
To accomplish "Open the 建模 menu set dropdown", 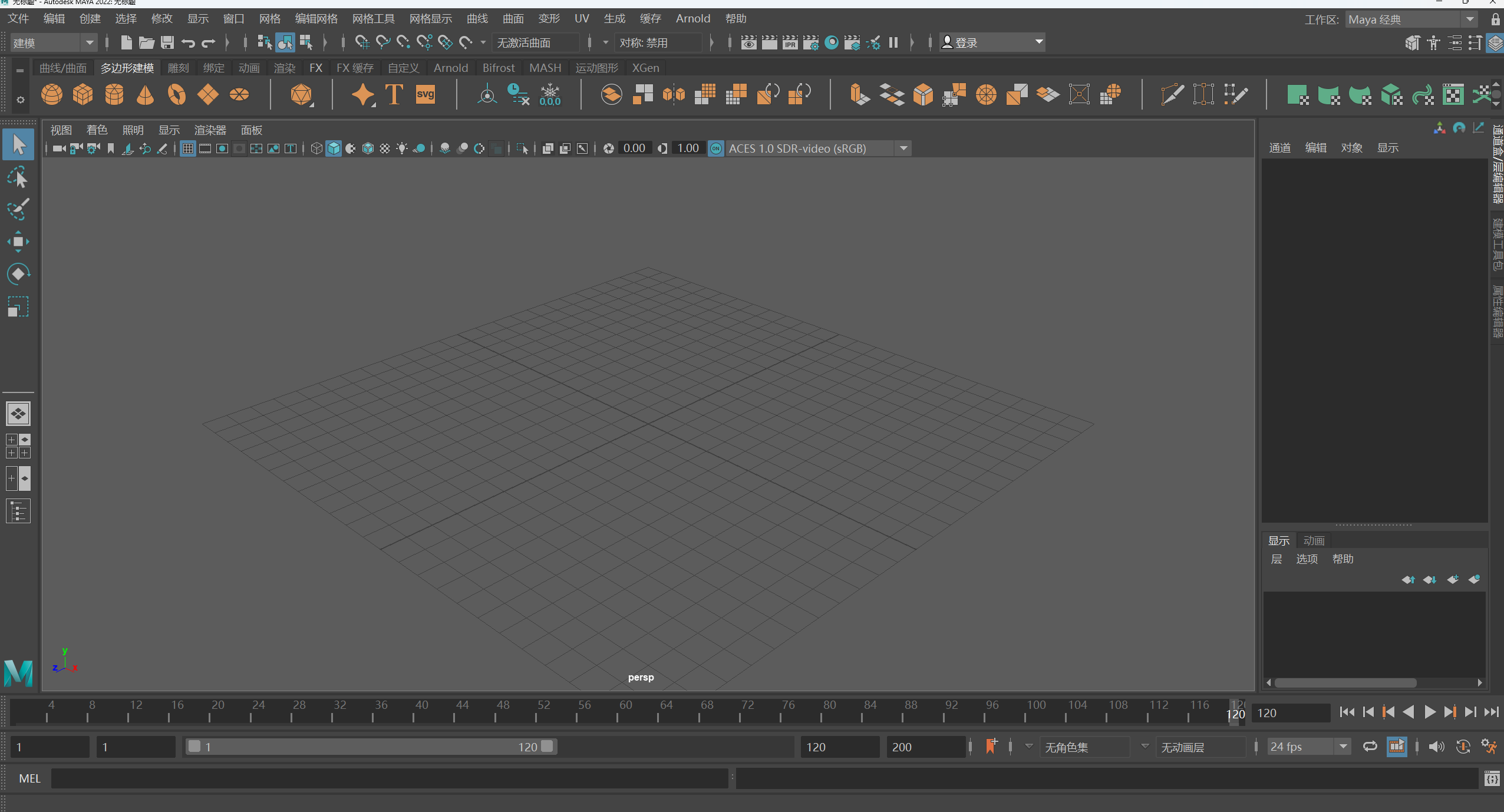I will pos(53,42).
